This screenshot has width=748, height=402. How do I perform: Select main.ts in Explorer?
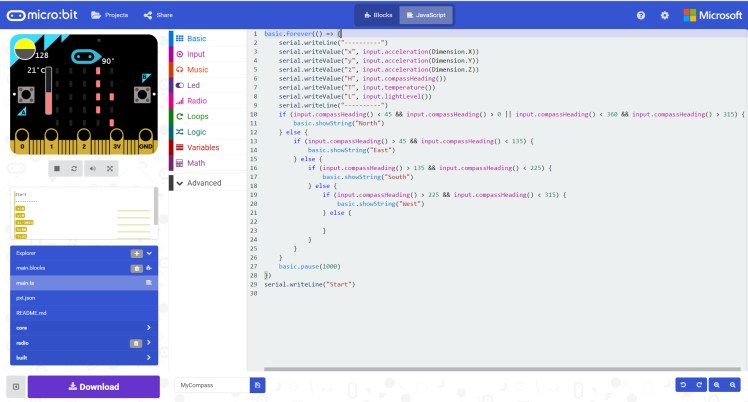[84, 283]
